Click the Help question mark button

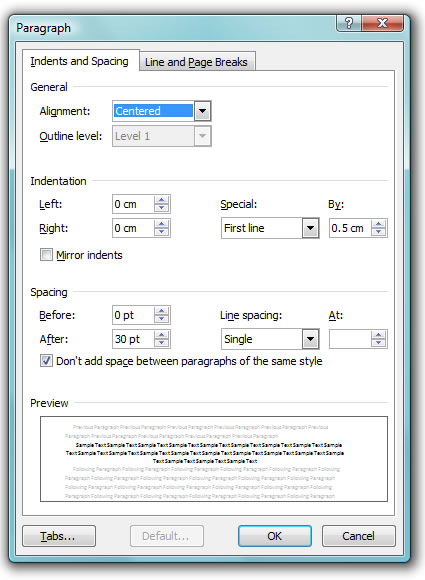[x=349, y=23]
